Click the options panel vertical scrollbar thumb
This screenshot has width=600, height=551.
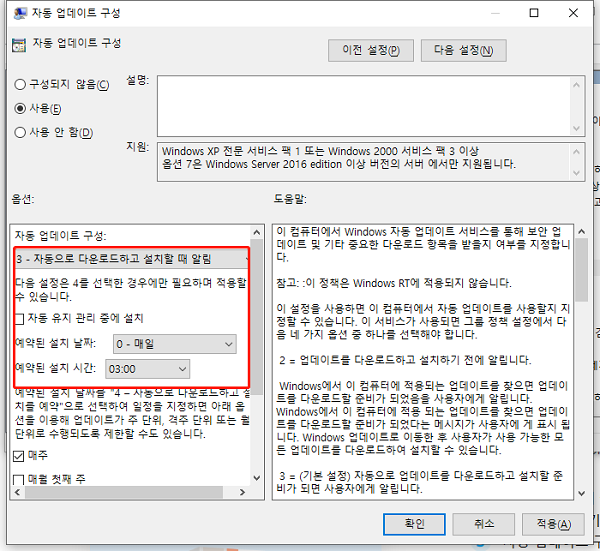pyautogui.click(x=257, y=316)
